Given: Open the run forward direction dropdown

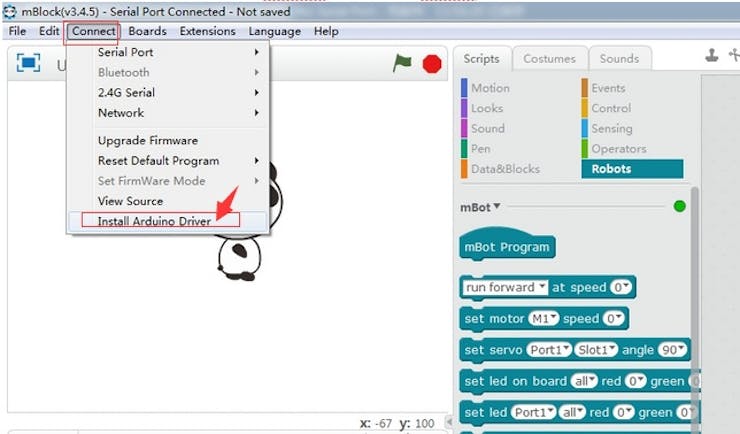Looking at the screenshot, I should click(x=505, y=287).
